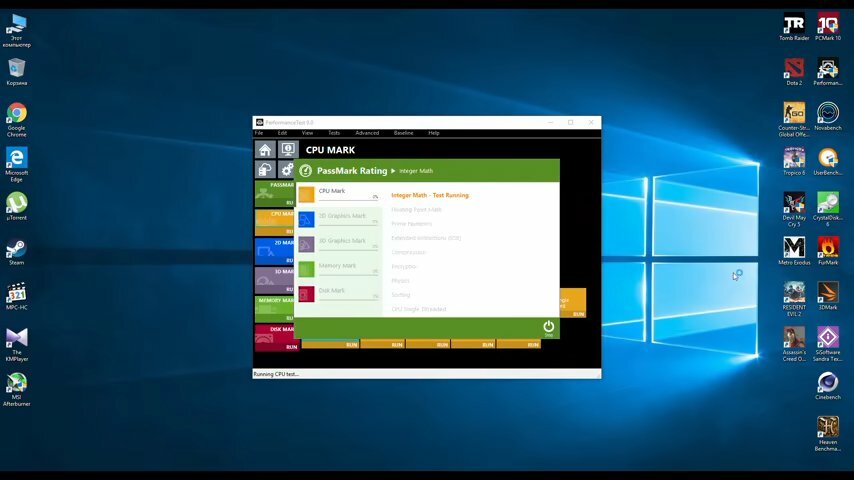The image size is (854, 480).
Task: Open Microsoft Edge desktop shortcut
Action: [x=17, y=165]
